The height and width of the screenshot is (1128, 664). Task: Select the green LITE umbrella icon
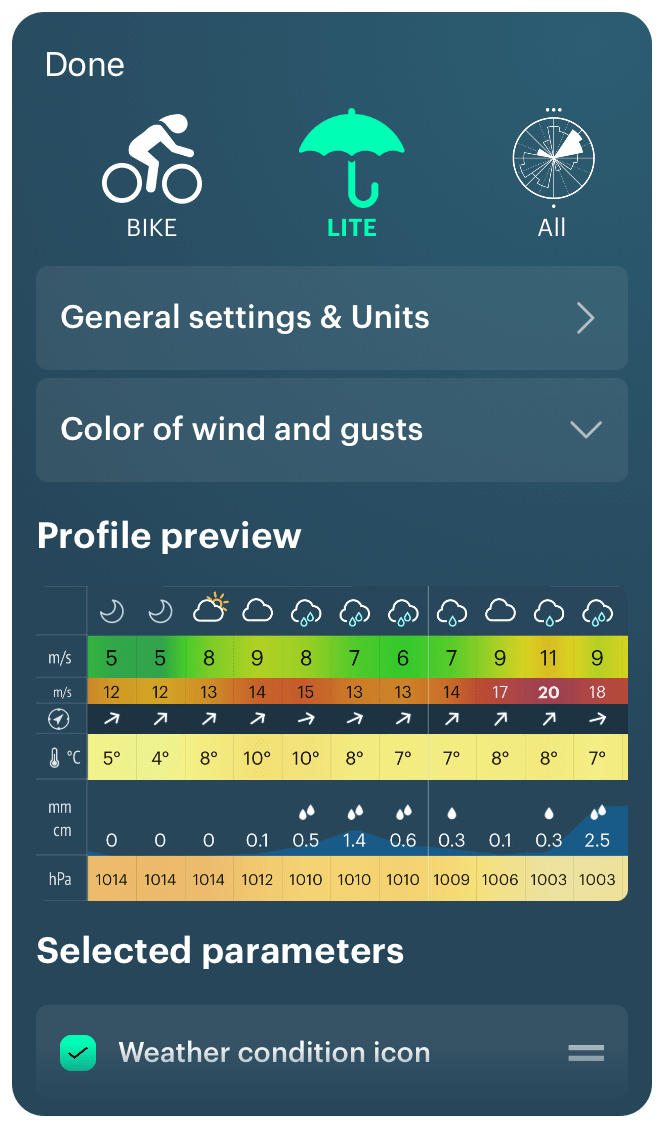[351, 157]
